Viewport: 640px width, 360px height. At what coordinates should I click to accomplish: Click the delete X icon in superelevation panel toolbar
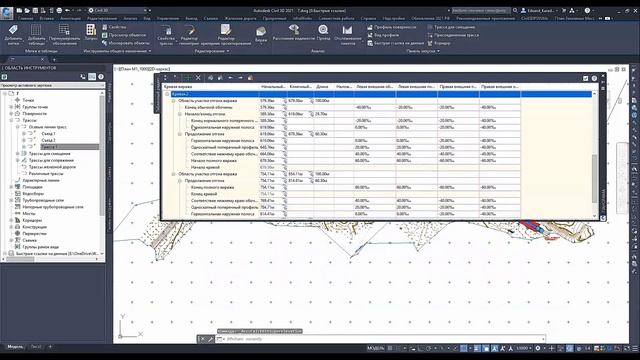pyautogui.click(x=198, y=78)
